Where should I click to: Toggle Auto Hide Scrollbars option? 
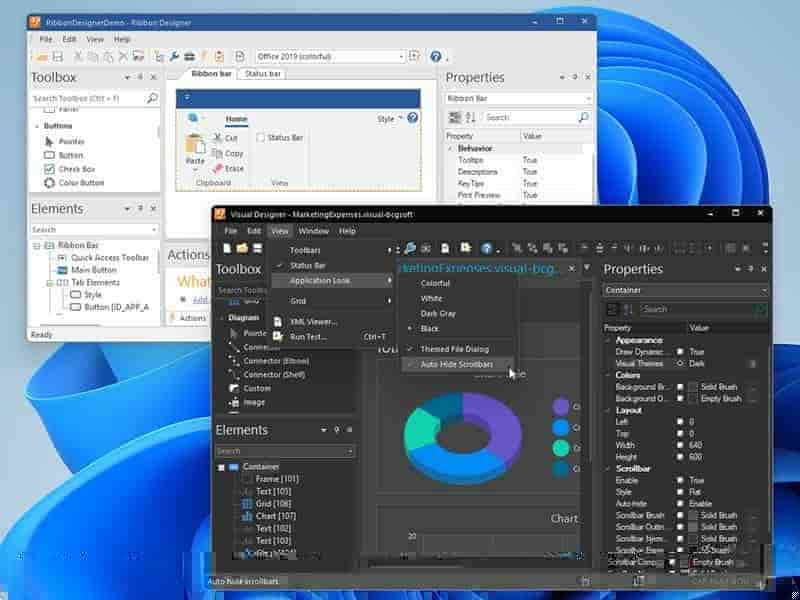click(458, 364)
